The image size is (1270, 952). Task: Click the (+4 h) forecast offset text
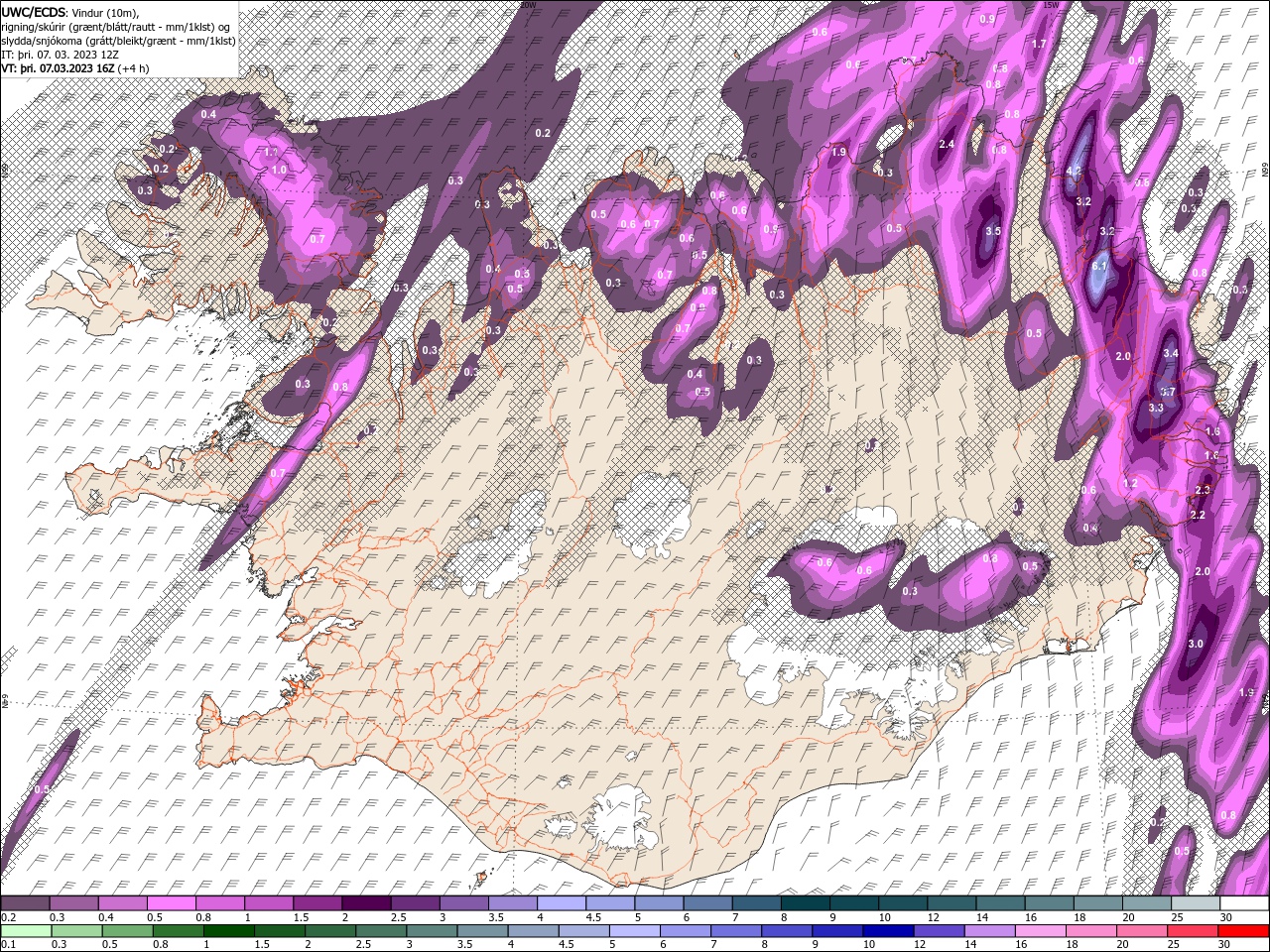(133, 68)
